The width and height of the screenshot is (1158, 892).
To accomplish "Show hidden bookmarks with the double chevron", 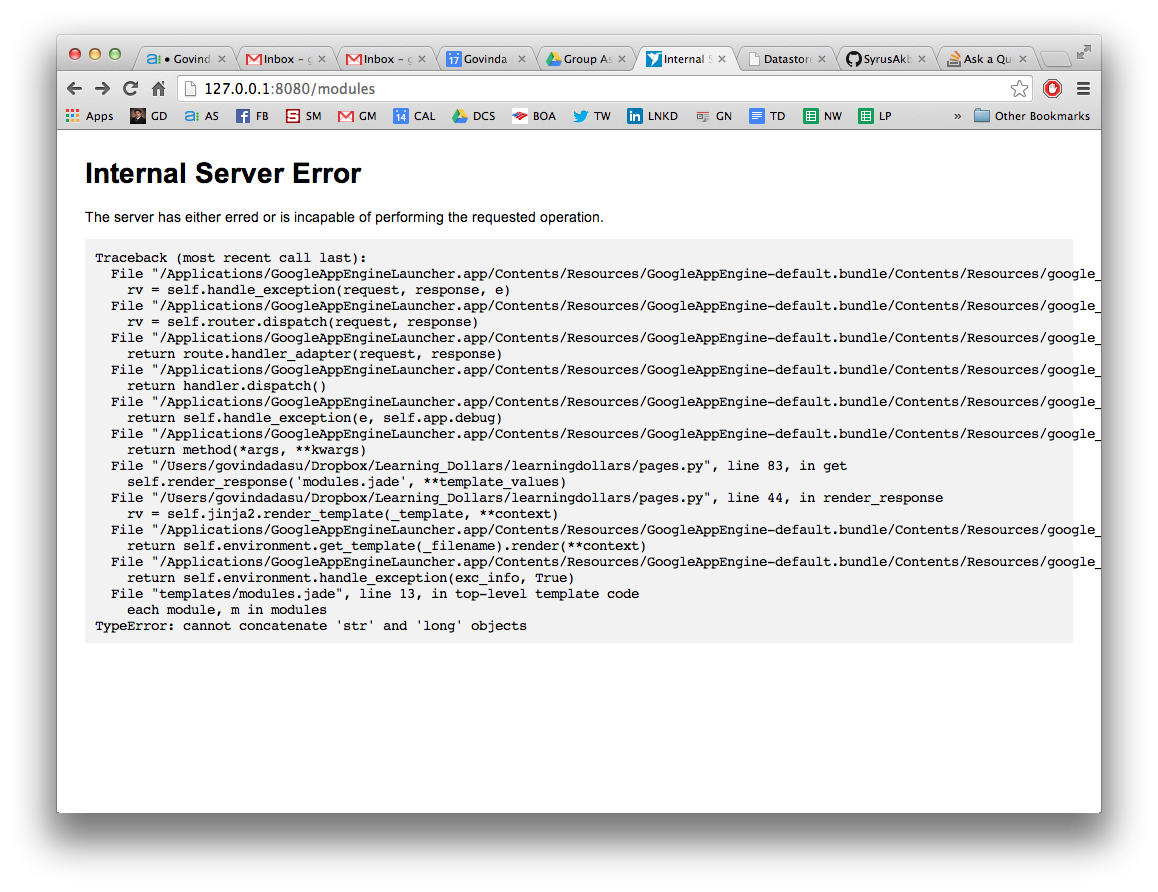I will [x=957, y=116].
